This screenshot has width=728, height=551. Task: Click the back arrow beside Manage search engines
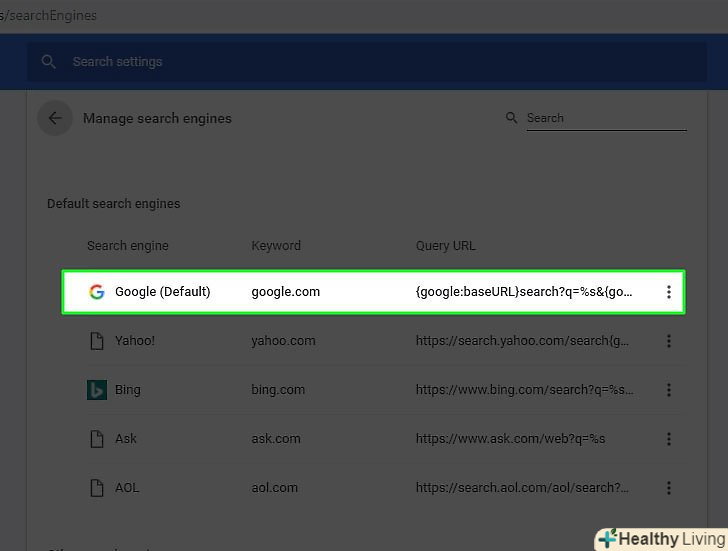click(55, 118)
